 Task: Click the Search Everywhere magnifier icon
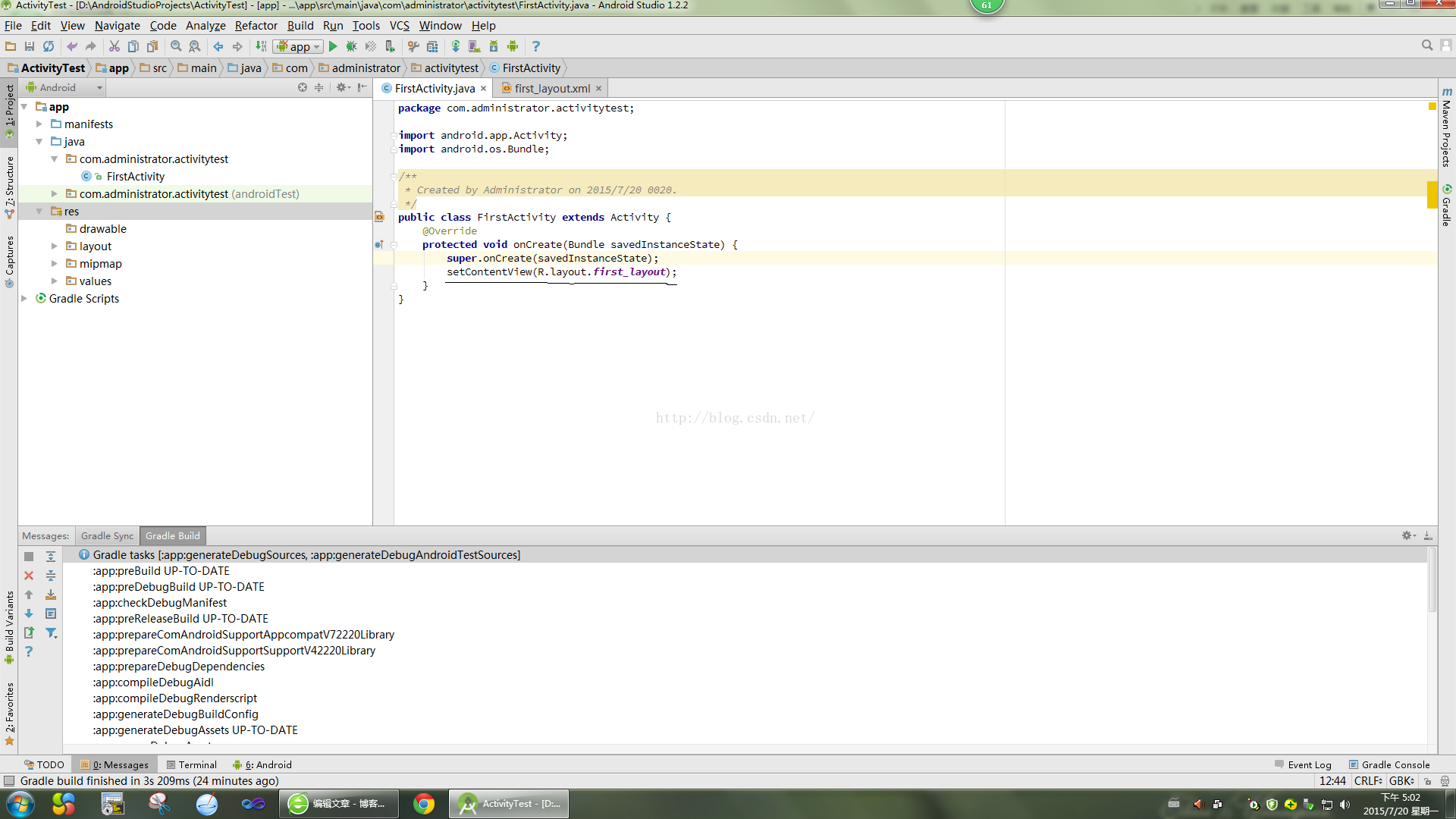(x=1427, y=45)
